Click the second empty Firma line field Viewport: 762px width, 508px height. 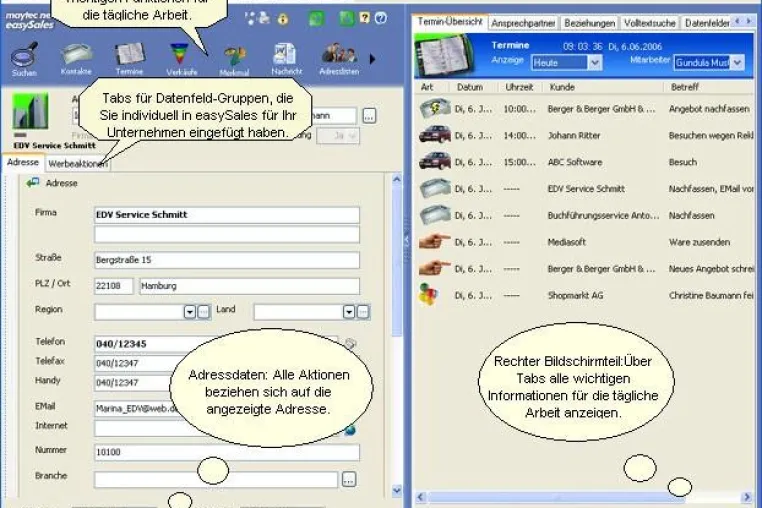point(227,234)
